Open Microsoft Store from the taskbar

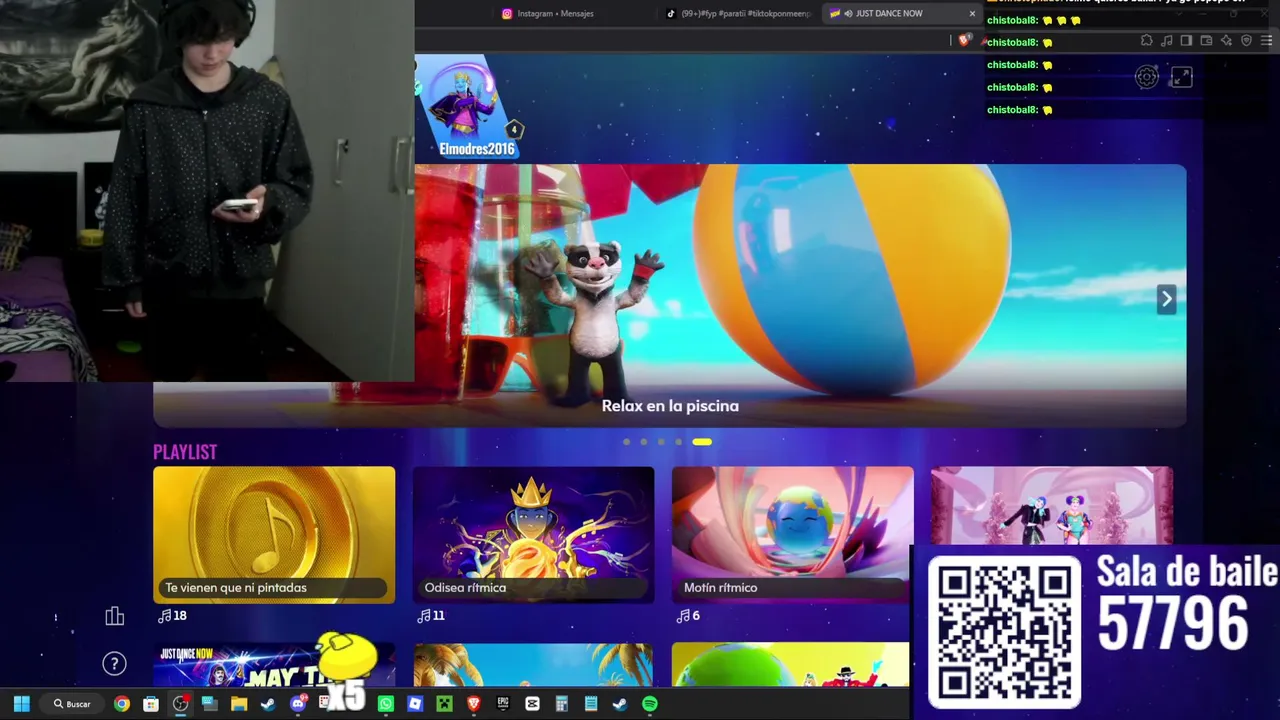click(151, 704)
